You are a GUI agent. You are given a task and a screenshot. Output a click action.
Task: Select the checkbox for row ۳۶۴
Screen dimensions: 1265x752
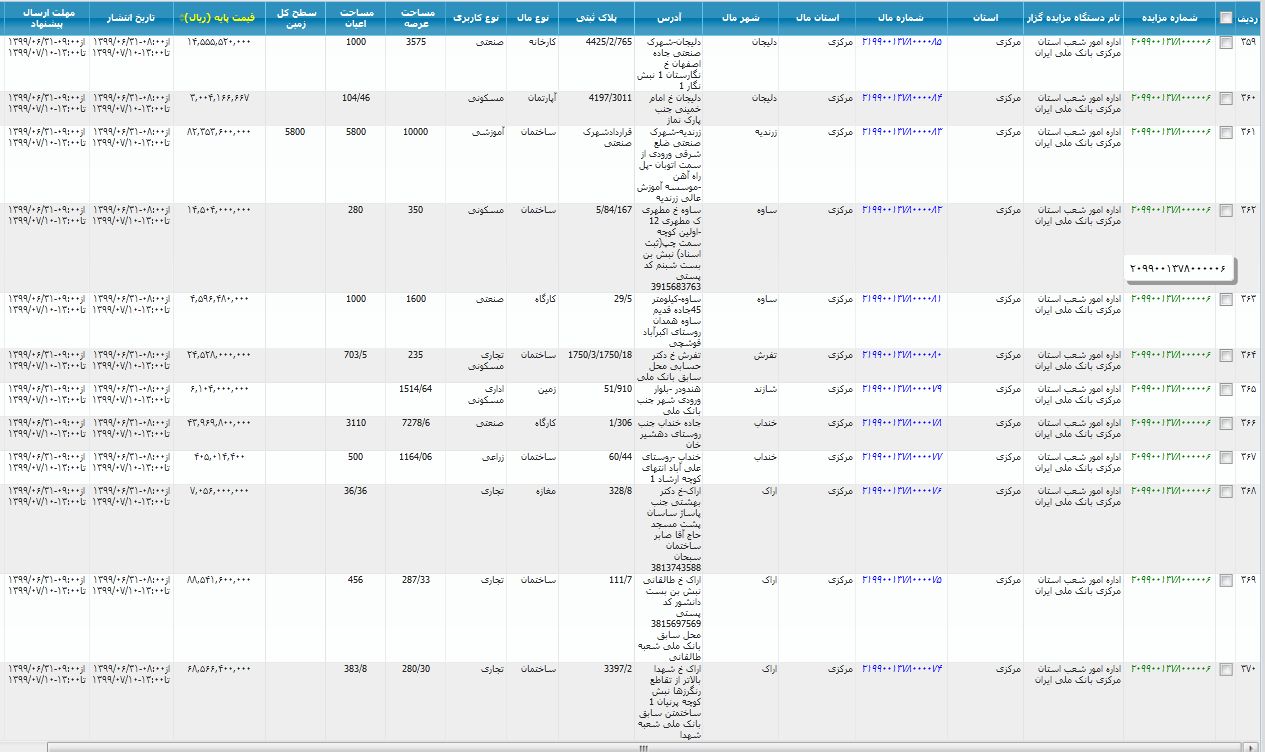[1226, 357]
